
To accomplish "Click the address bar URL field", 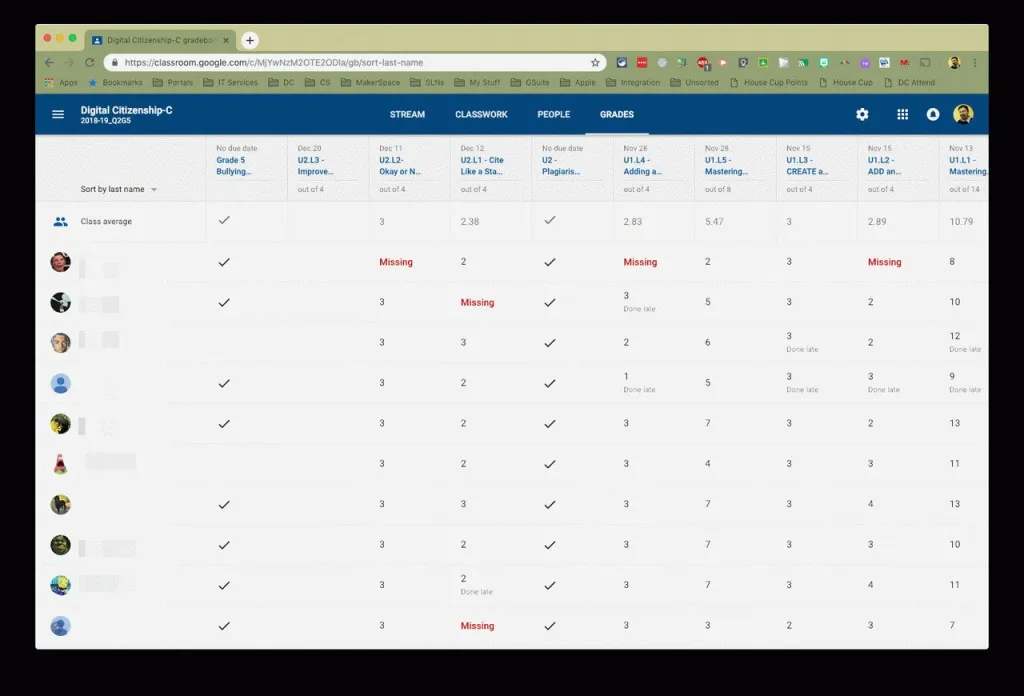I will click(x=350, y=62).
